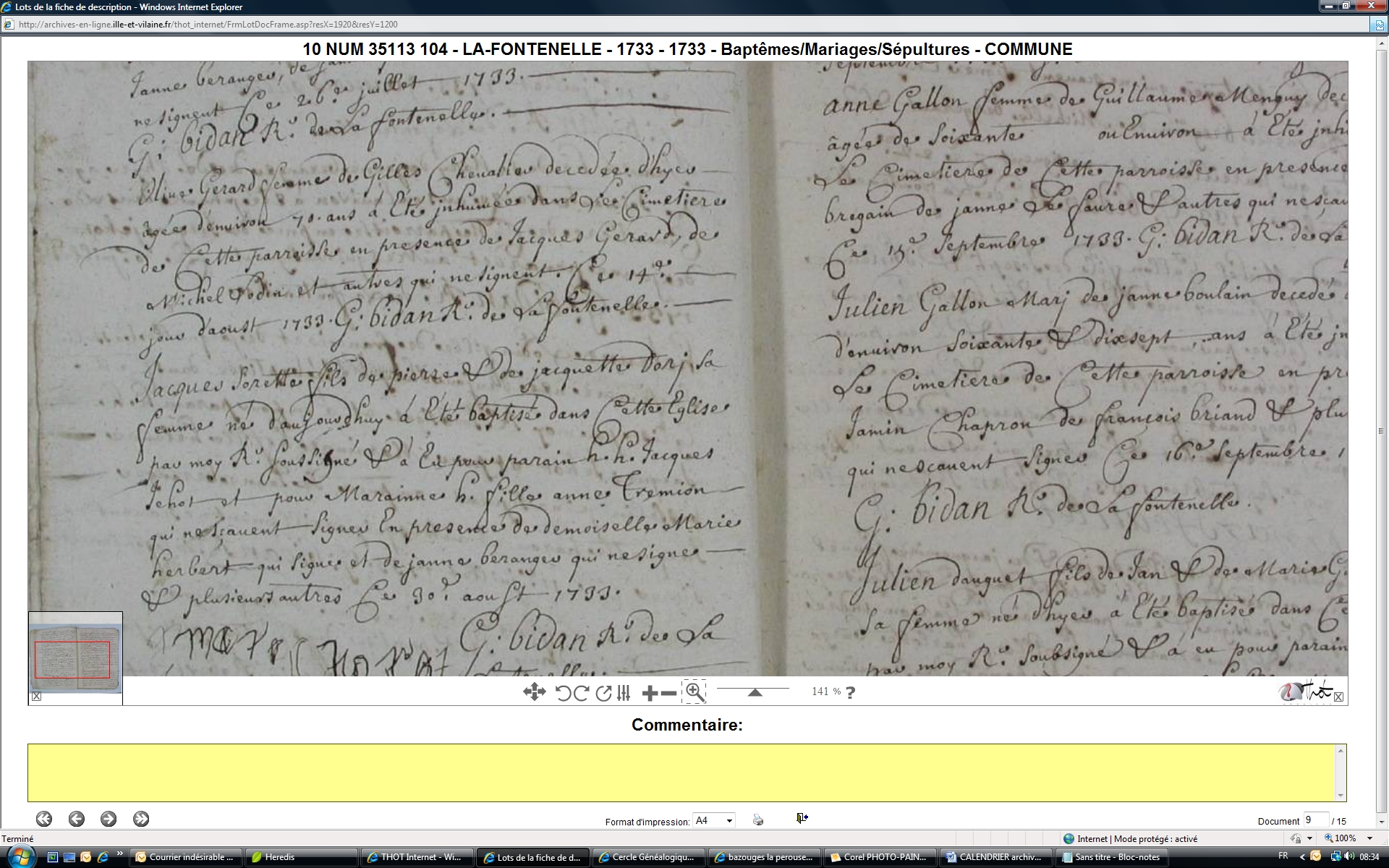Click the yellow Commentaire text area

pos(684,773)
